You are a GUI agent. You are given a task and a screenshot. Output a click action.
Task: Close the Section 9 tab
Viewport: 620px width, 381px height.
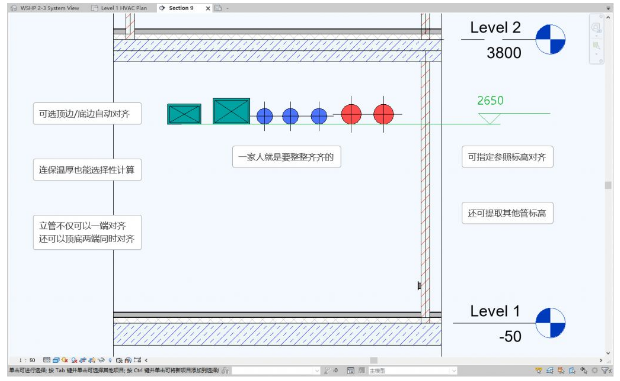point(208,8)
